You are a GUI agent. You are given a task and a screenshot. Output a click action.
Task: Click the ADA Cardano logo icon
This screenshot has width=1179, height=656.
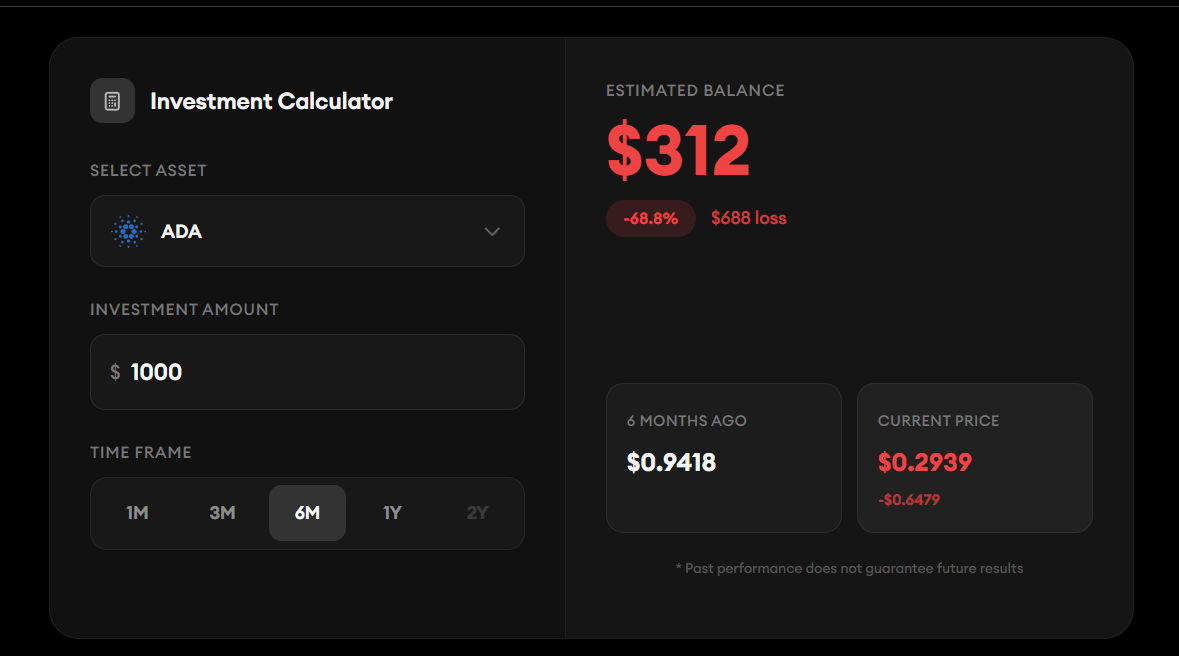tap(128, 231)
